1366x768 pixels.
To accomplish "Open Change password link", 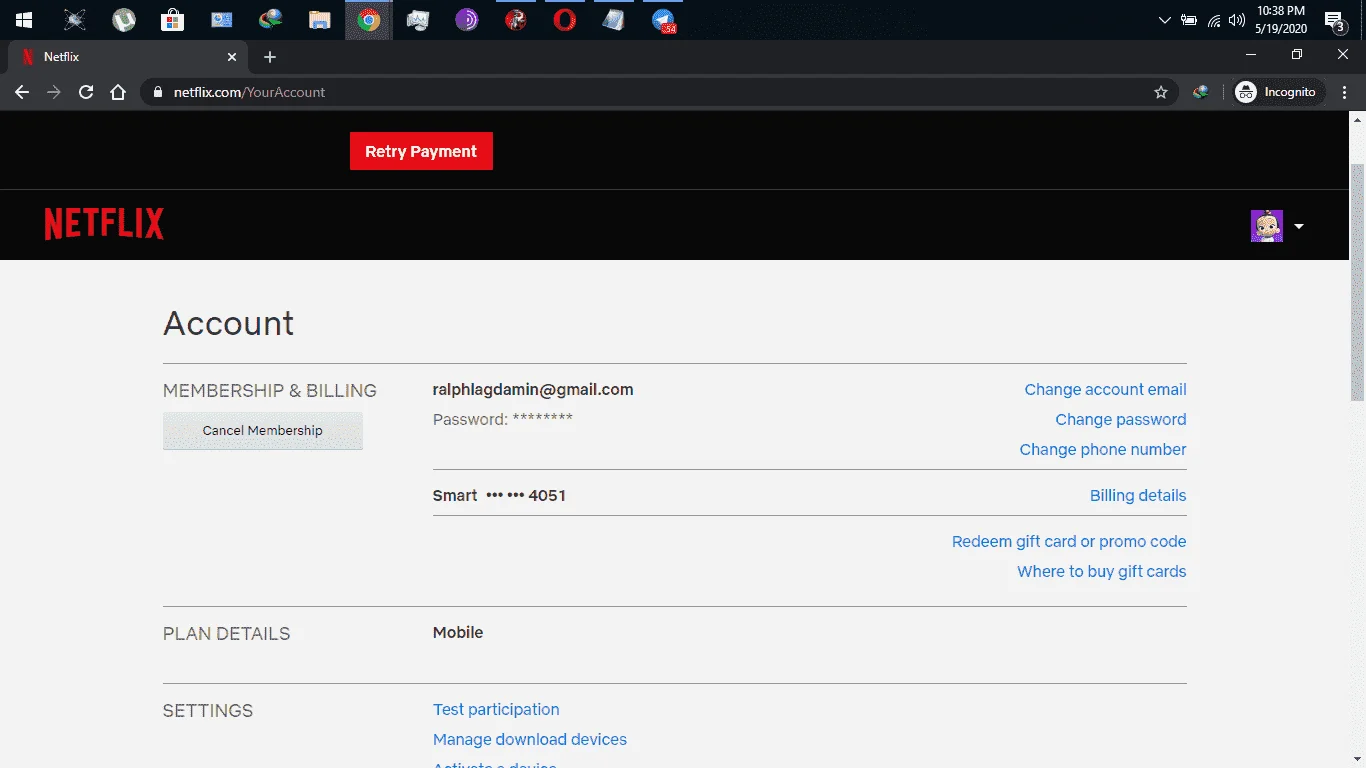I will 1121,420.
